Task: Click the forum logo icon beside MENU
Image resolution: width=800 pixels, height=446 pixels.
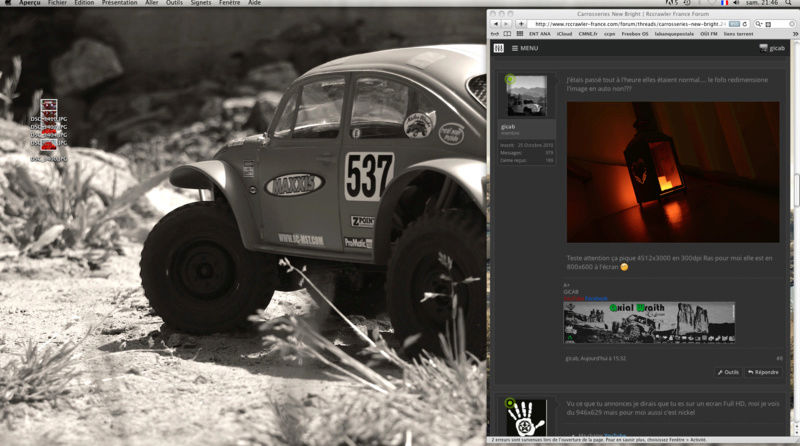Action: point(498,48)
